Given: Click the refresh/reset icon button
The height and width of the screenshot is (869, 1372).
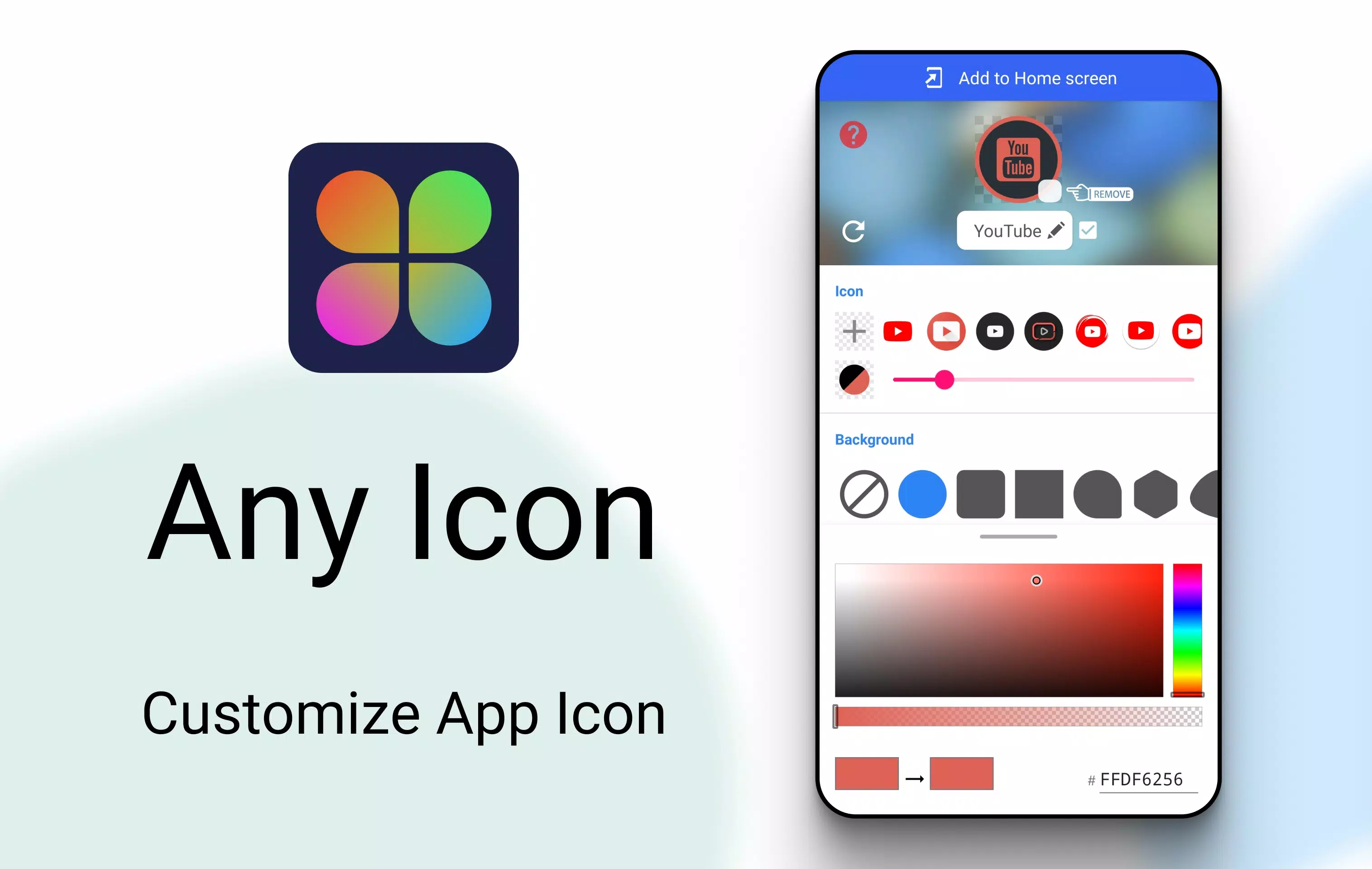Looking at the screenshot, I should point(854,231).
